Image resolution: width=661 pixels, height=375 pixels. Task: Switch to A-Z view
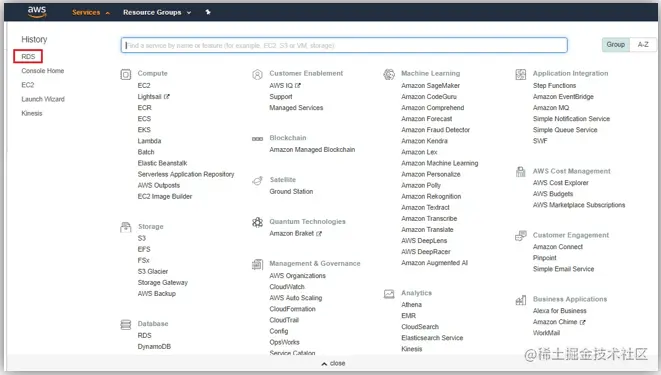pyautogui.click(x=643, y=44)
